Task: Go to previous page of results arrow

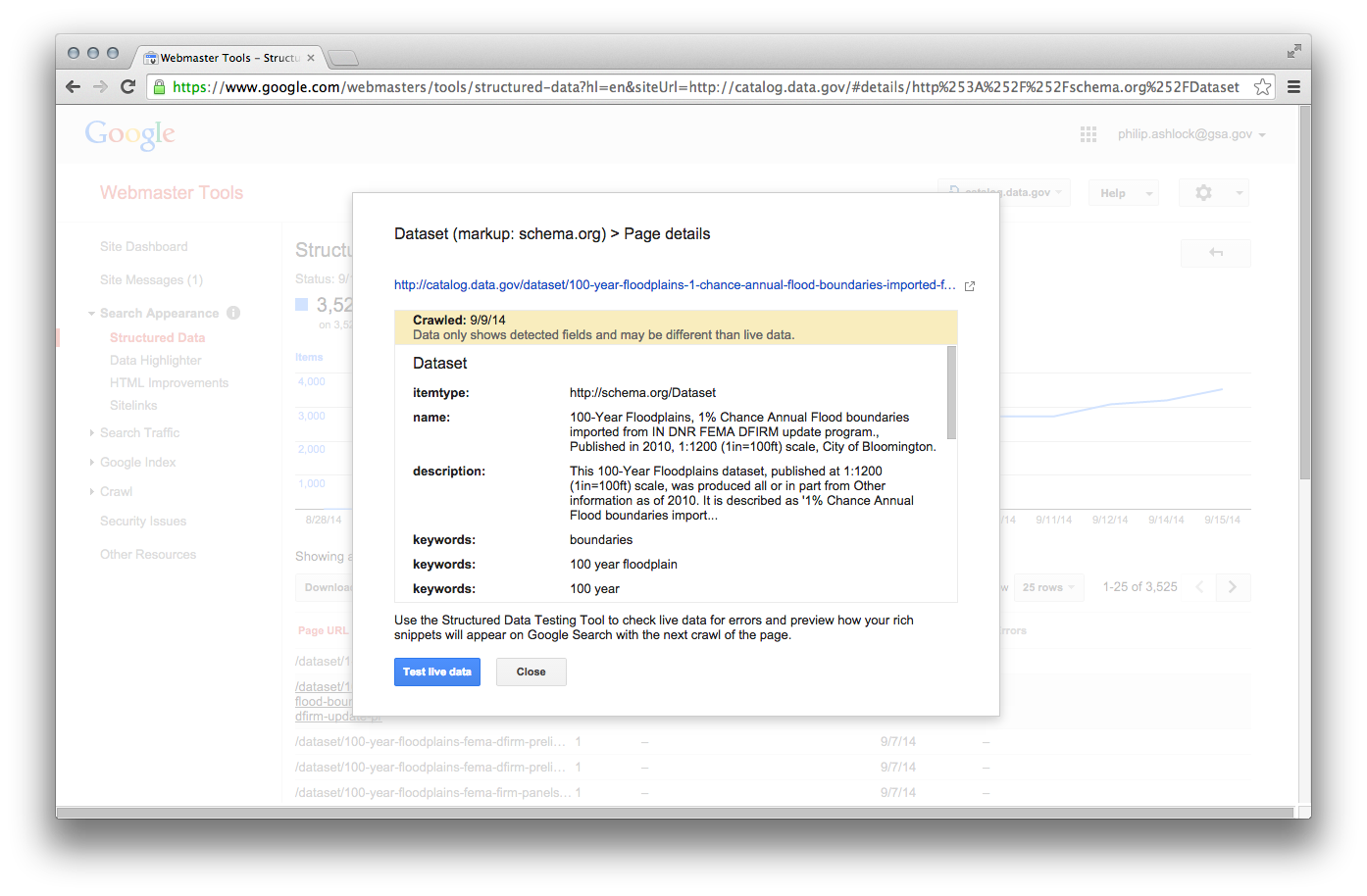Action: pos(1199,587)
